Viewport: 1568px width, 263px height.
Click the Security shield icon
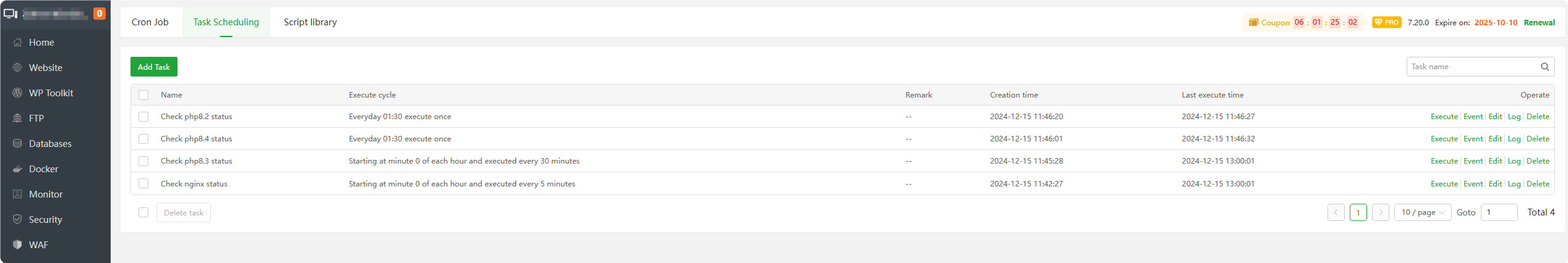tap(17, 220)
